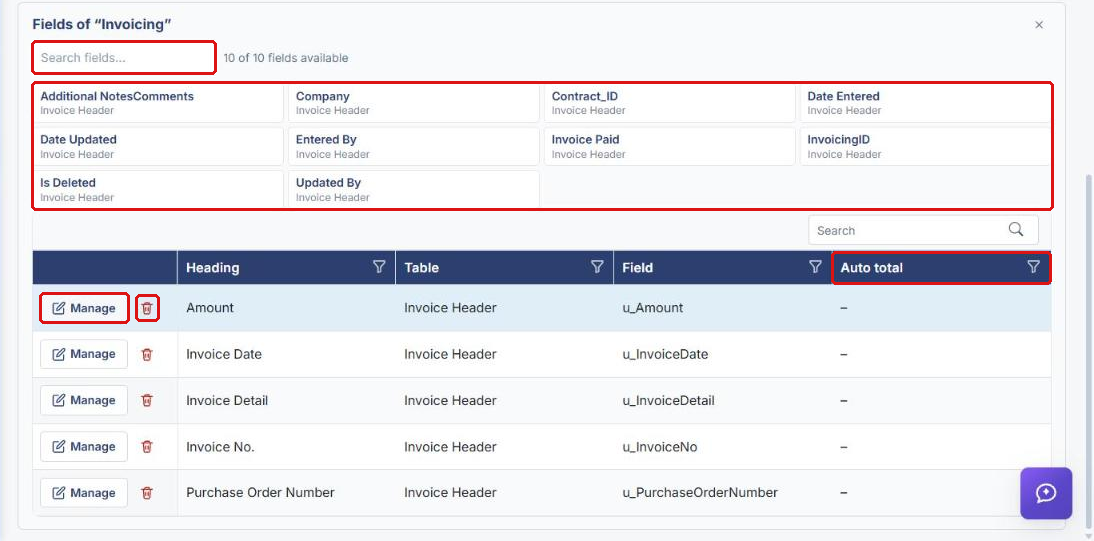The height and width of the screenshot is (541, 1094).
Task: Select the Invoice Detail heading cell
Action: coord(286,400)
